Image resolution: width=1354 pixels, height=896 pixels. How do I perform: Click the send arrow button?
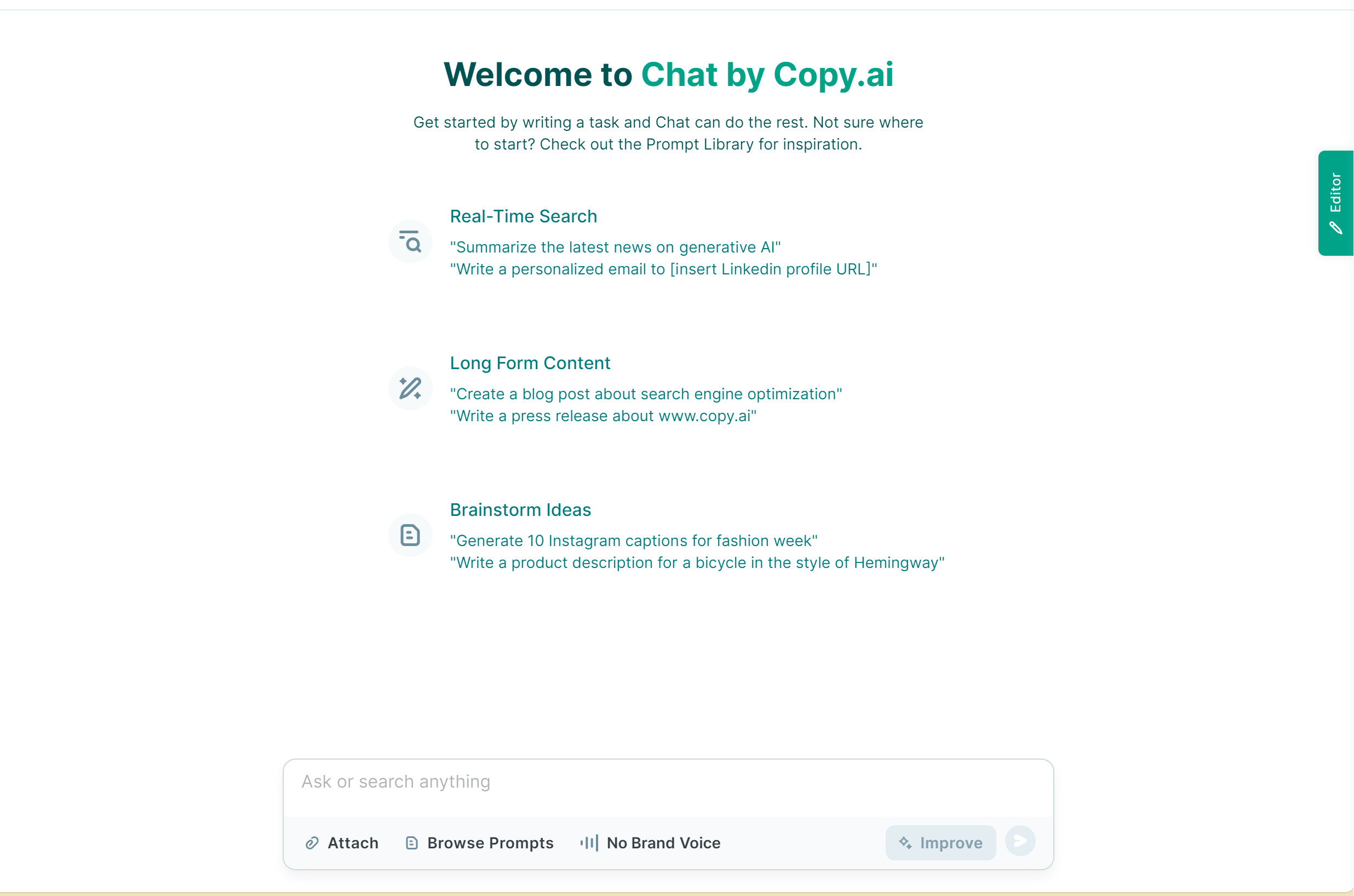point(1020,841)
